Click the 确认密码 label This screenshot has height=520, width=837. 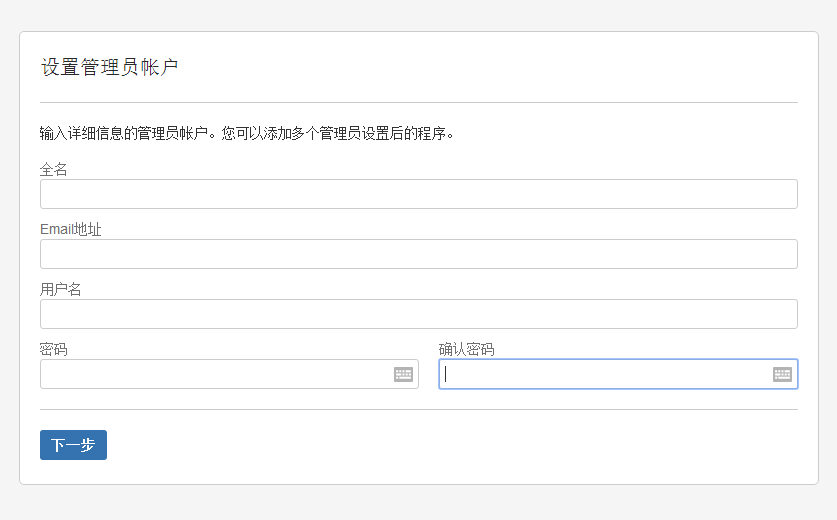(467, 349)
